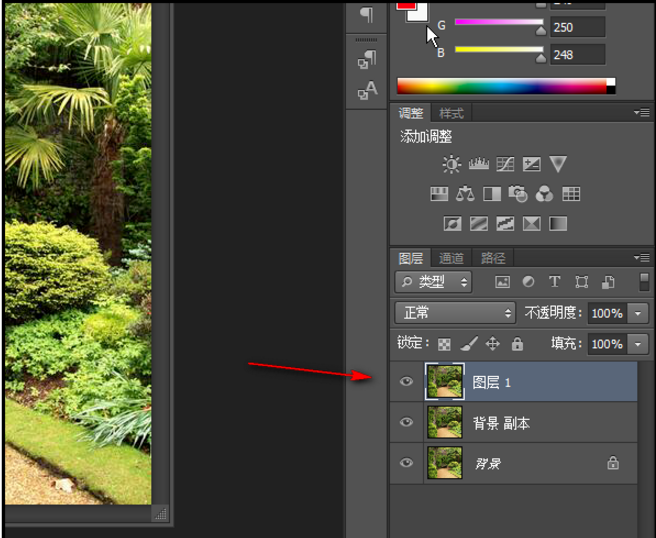The image size is (656, 538).
Task: Click the Color Balance scales icon
Action: pyautogui.click(x=465, y=194)
